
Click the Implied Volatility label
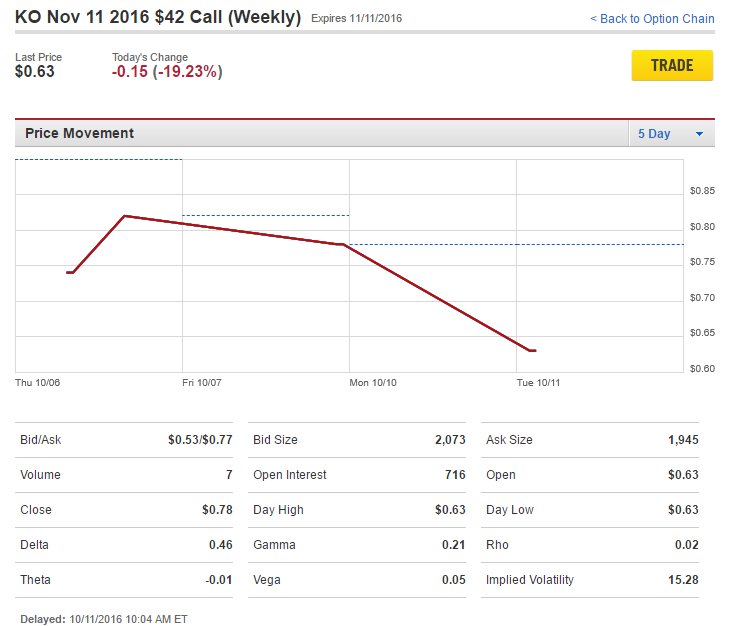530,580
